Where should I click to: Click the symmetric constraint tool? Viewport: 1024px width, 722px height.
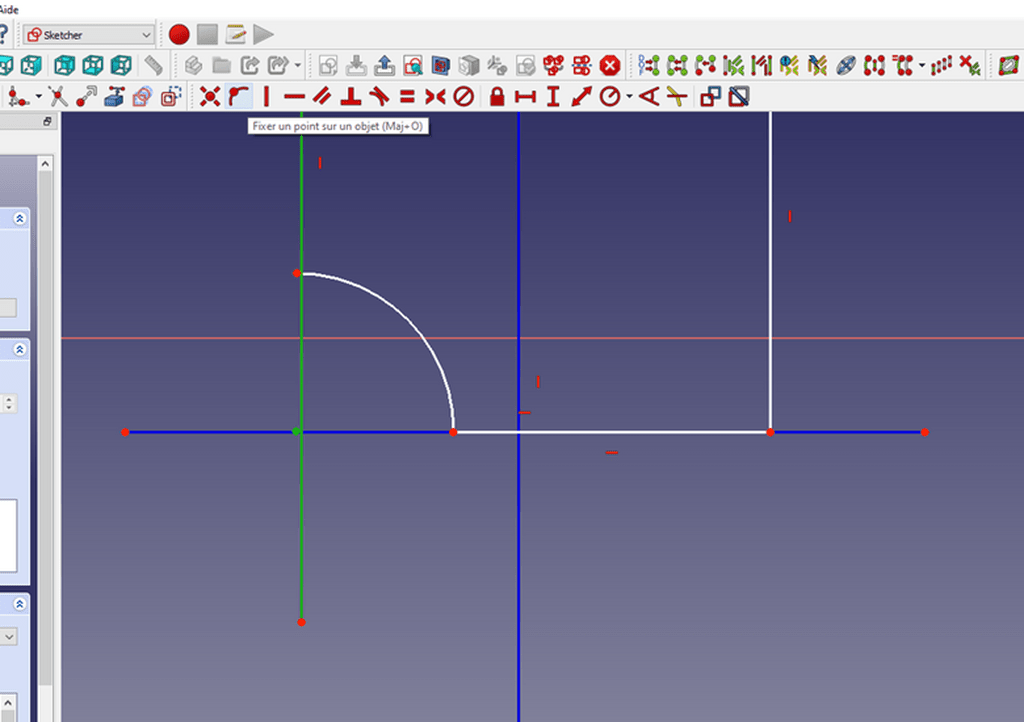435,96
